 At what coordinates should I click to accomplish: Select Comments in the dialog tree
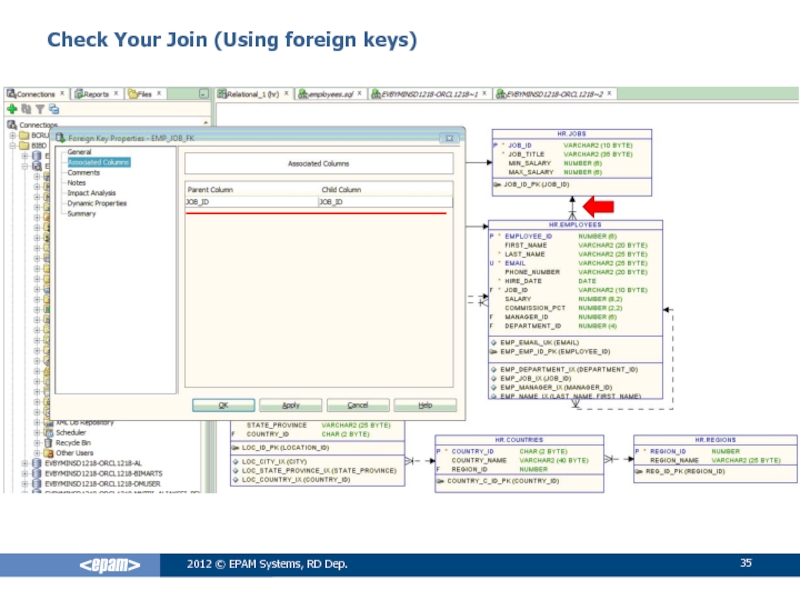(x=84, y=172)
